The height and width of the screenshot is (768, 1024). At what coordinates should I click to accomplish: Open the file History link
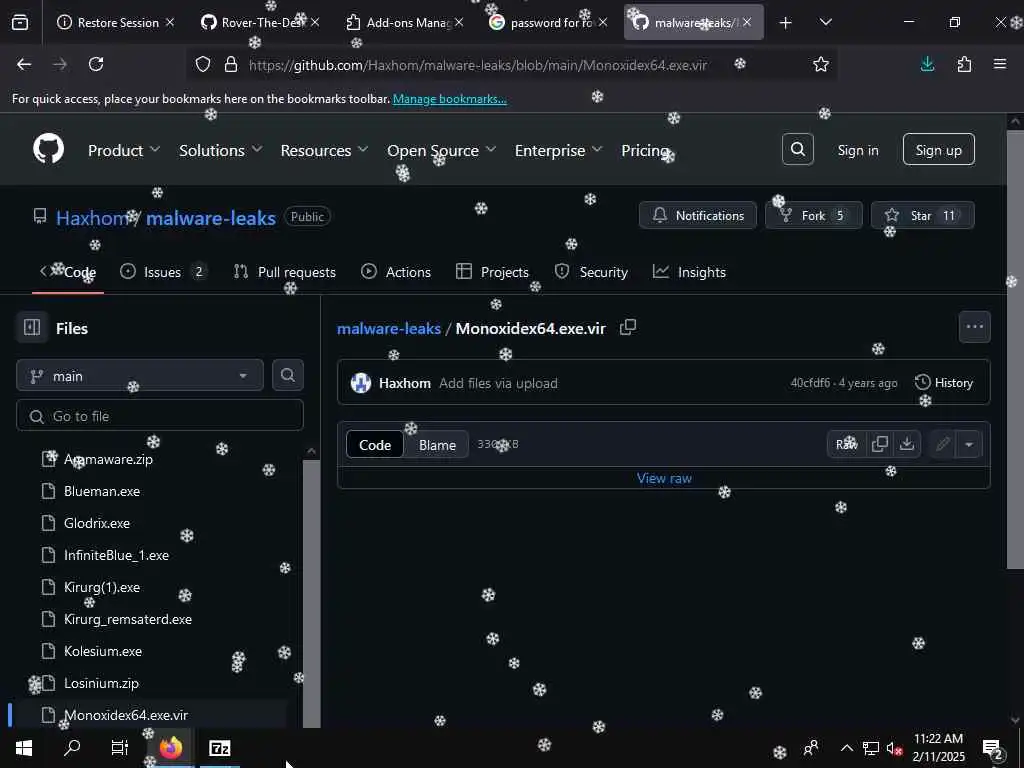click(944, 383)
